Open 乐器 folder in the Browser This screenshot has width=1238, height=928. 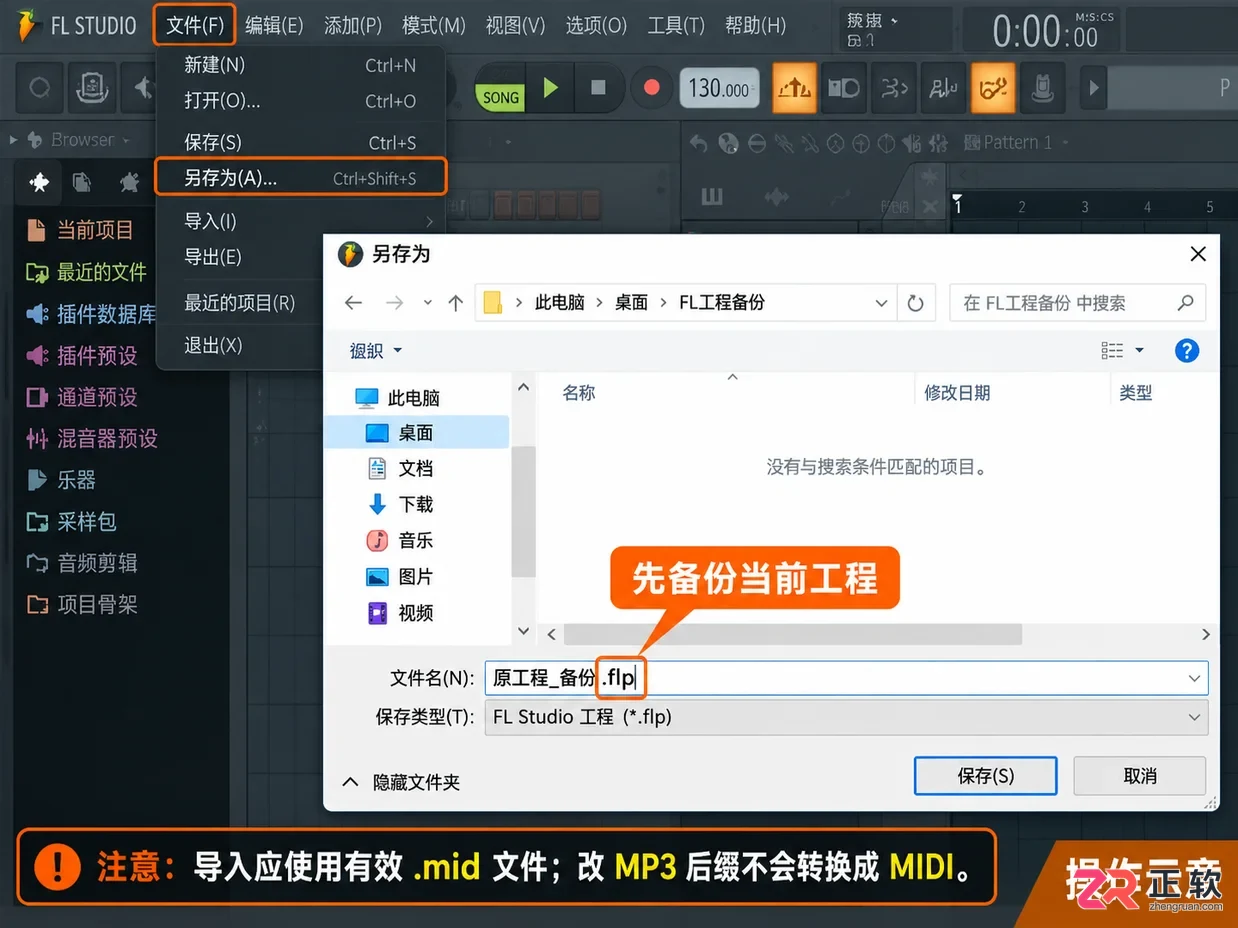pos(61,480)
